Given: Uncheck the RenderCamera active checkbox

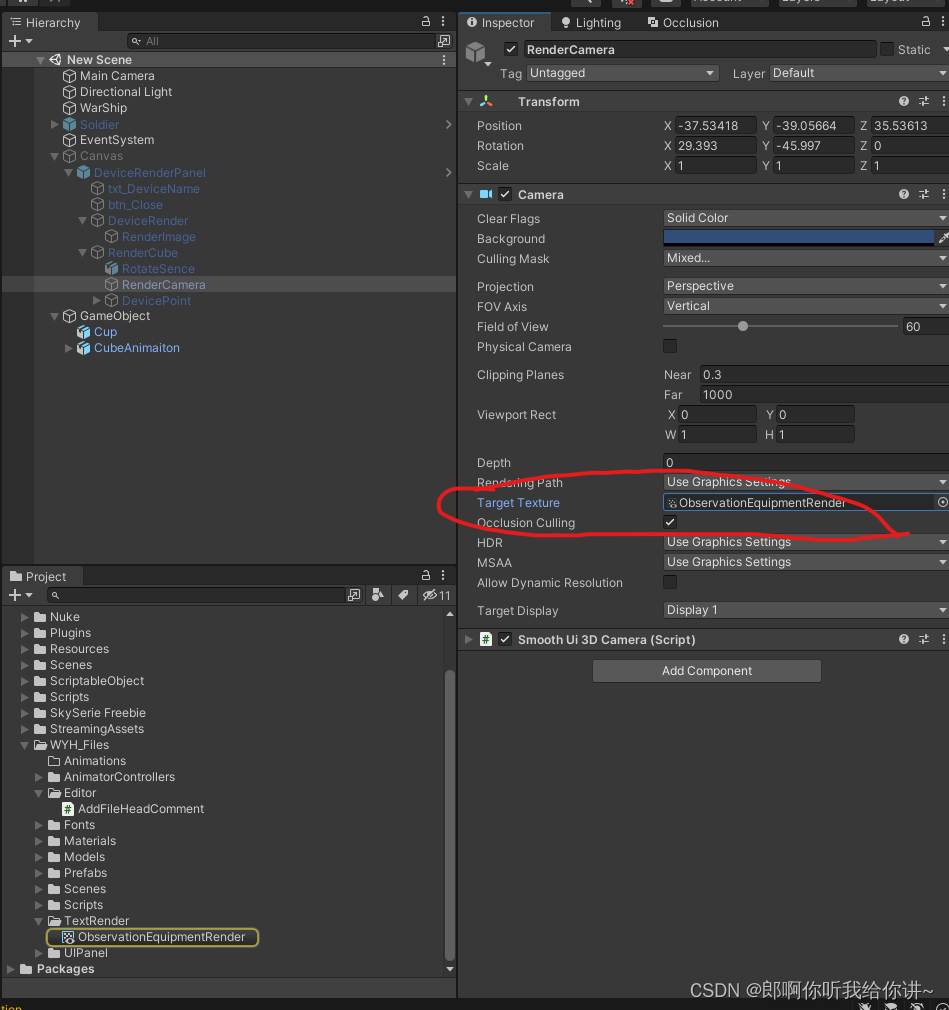Looking at the screenshot, I should (511, 49).
